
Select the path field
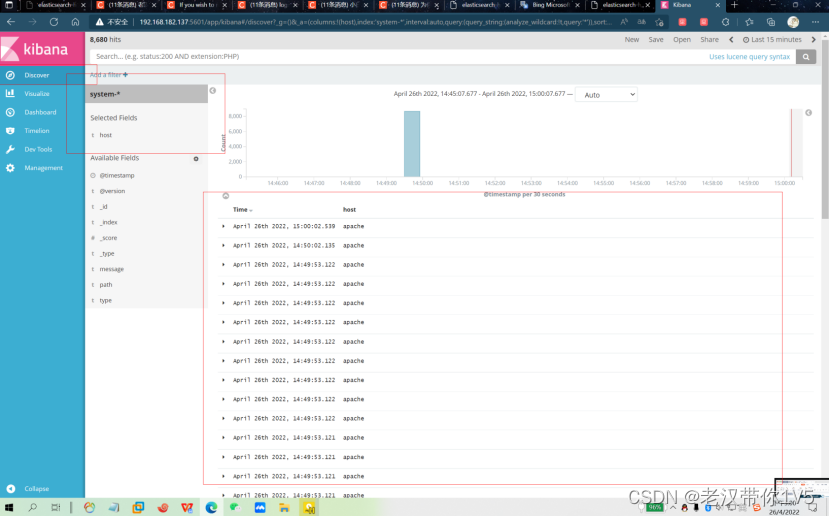coord(106,285)
